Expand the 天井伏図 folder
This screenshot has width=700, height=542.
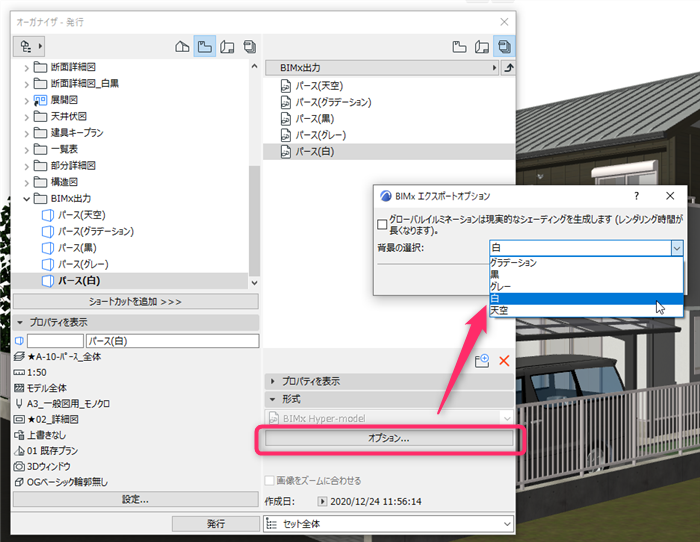tap(26, 117)
